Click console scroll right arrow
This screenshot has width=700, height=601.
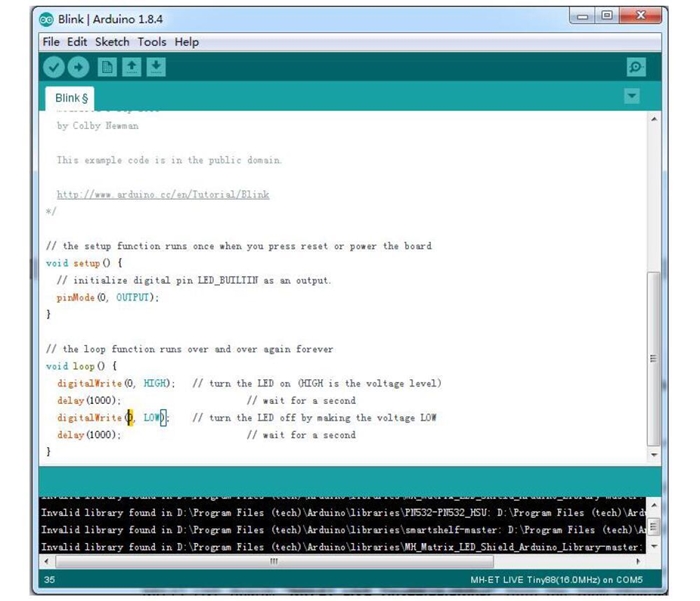638,561
